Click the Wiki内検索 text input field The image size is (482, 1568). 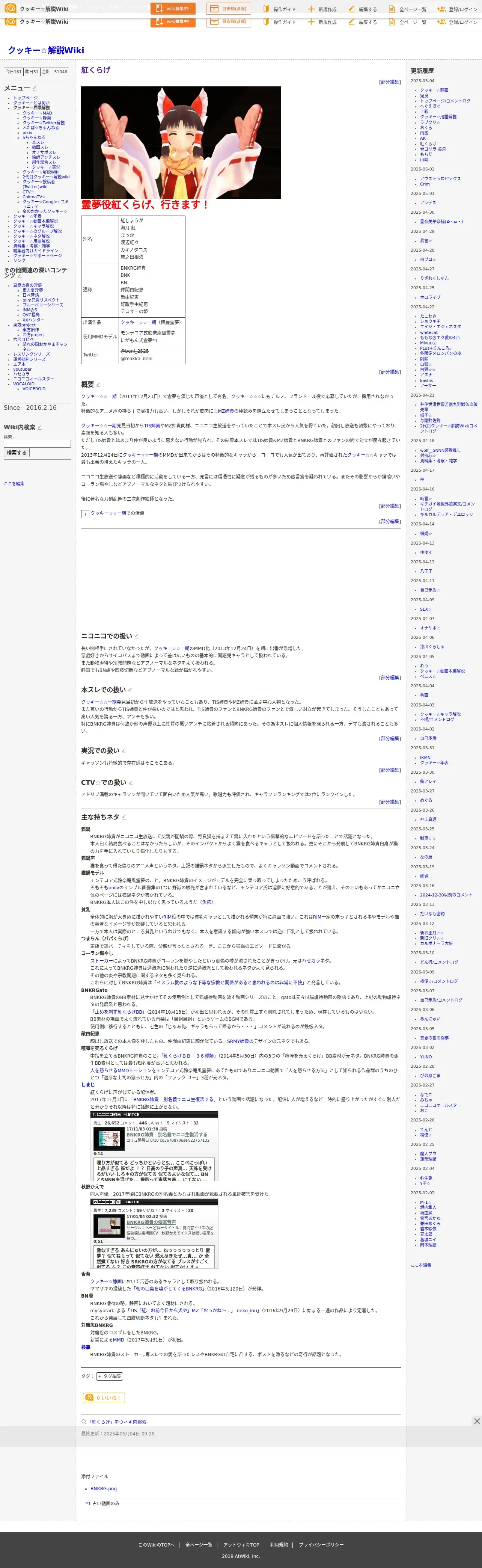[37, 444]
